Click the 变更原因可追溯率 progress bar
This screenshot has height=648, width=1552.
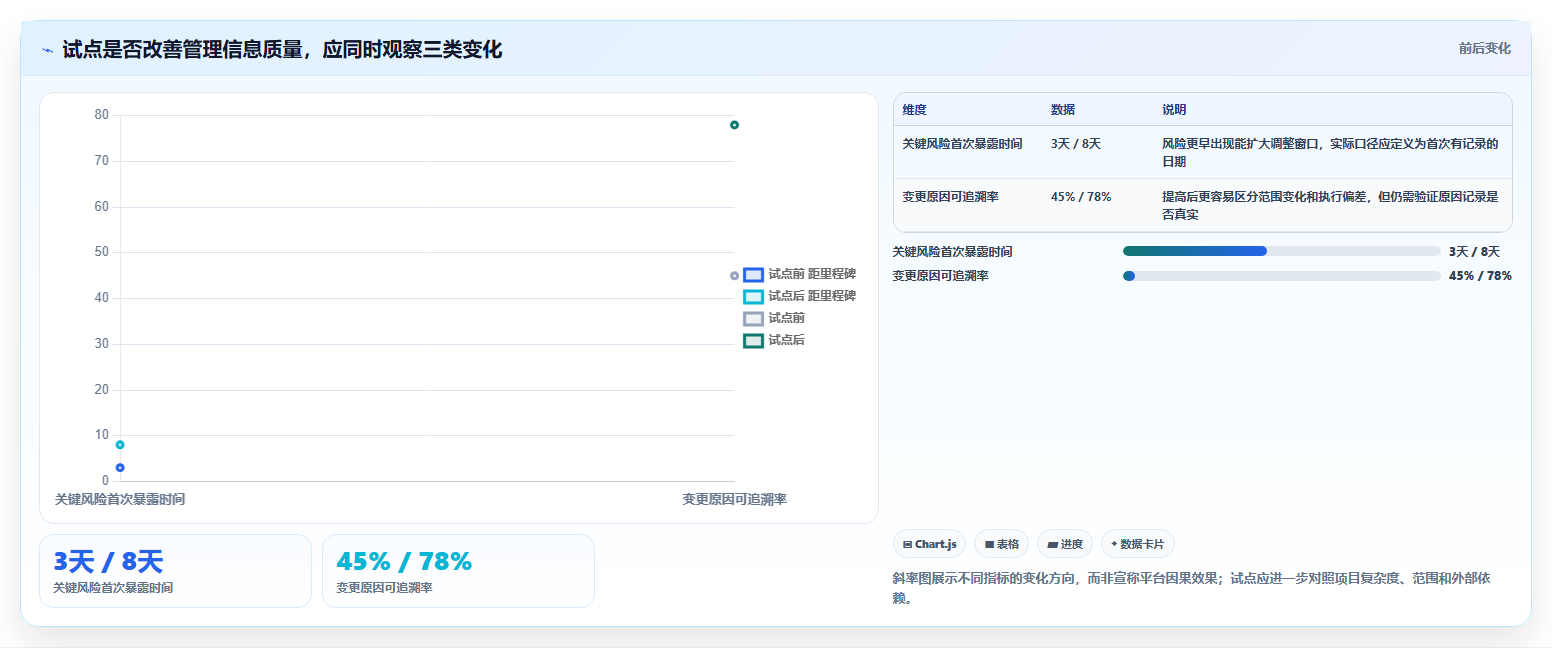point(1281,275)
